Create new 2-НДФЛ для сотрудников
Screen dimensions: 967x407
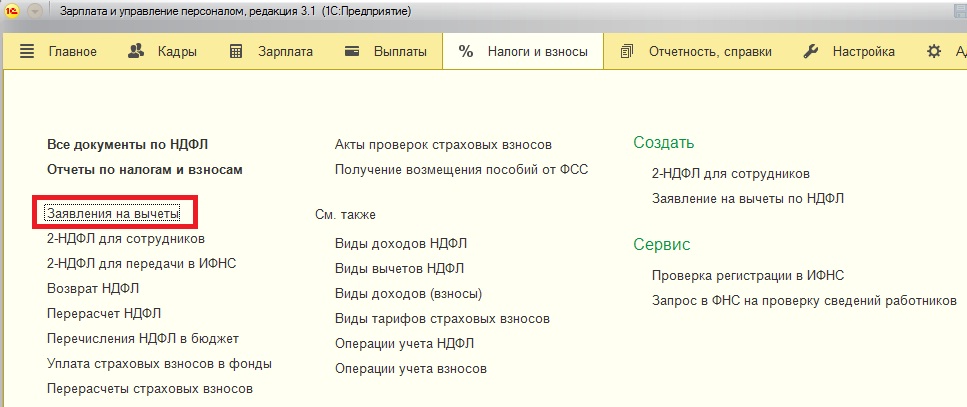tap(730, 173)
